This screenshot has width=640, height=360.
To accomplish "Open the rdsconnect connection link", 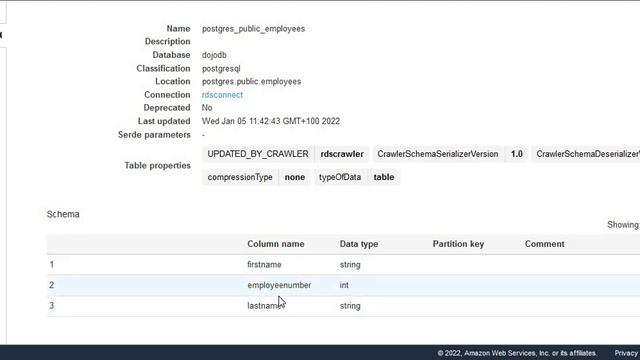I will point(222,95).
